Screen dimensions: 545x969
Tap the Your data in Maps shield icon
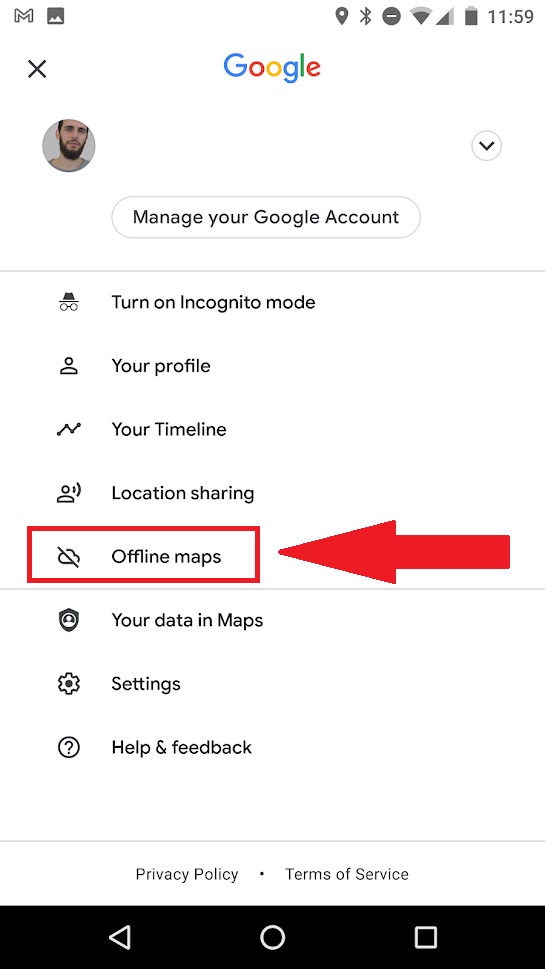click(x=69, y=620)
